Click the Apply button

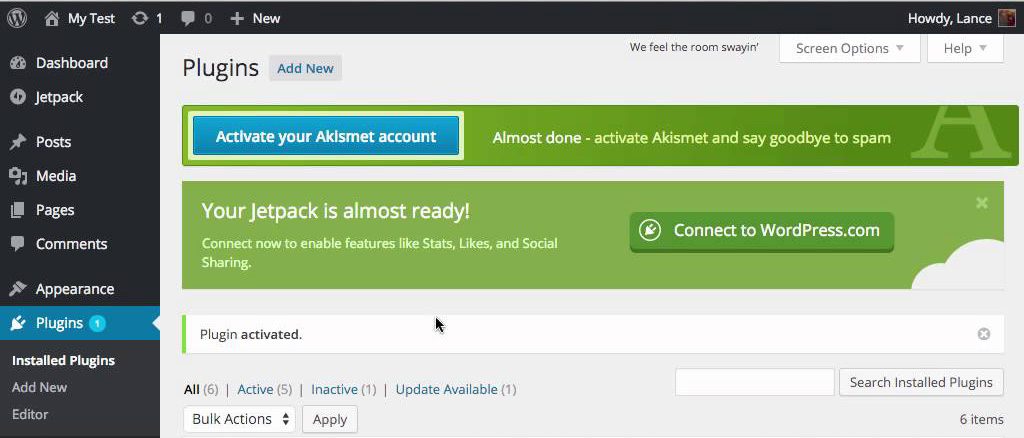(330, 419)
